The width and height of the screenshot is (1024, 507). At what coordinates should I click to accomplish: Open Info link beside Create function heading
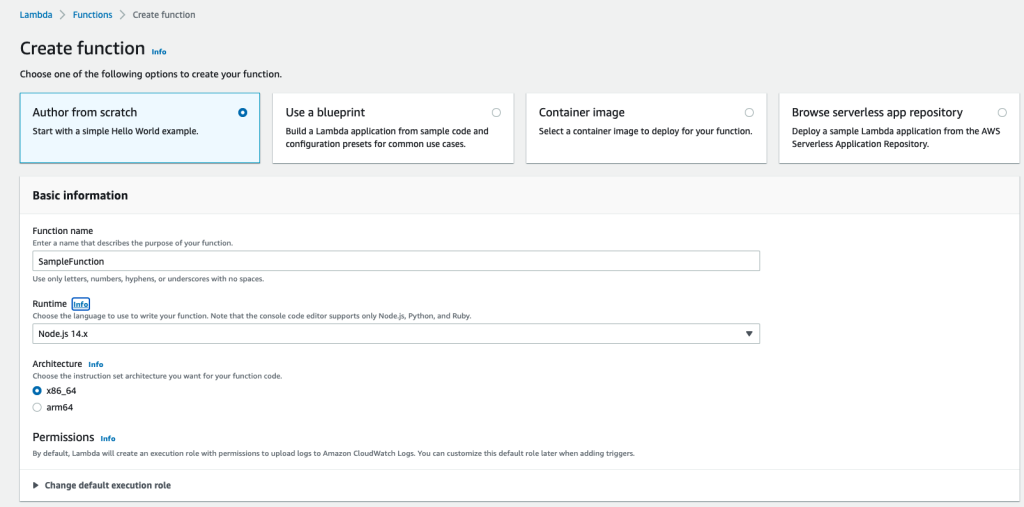point(159,51)
